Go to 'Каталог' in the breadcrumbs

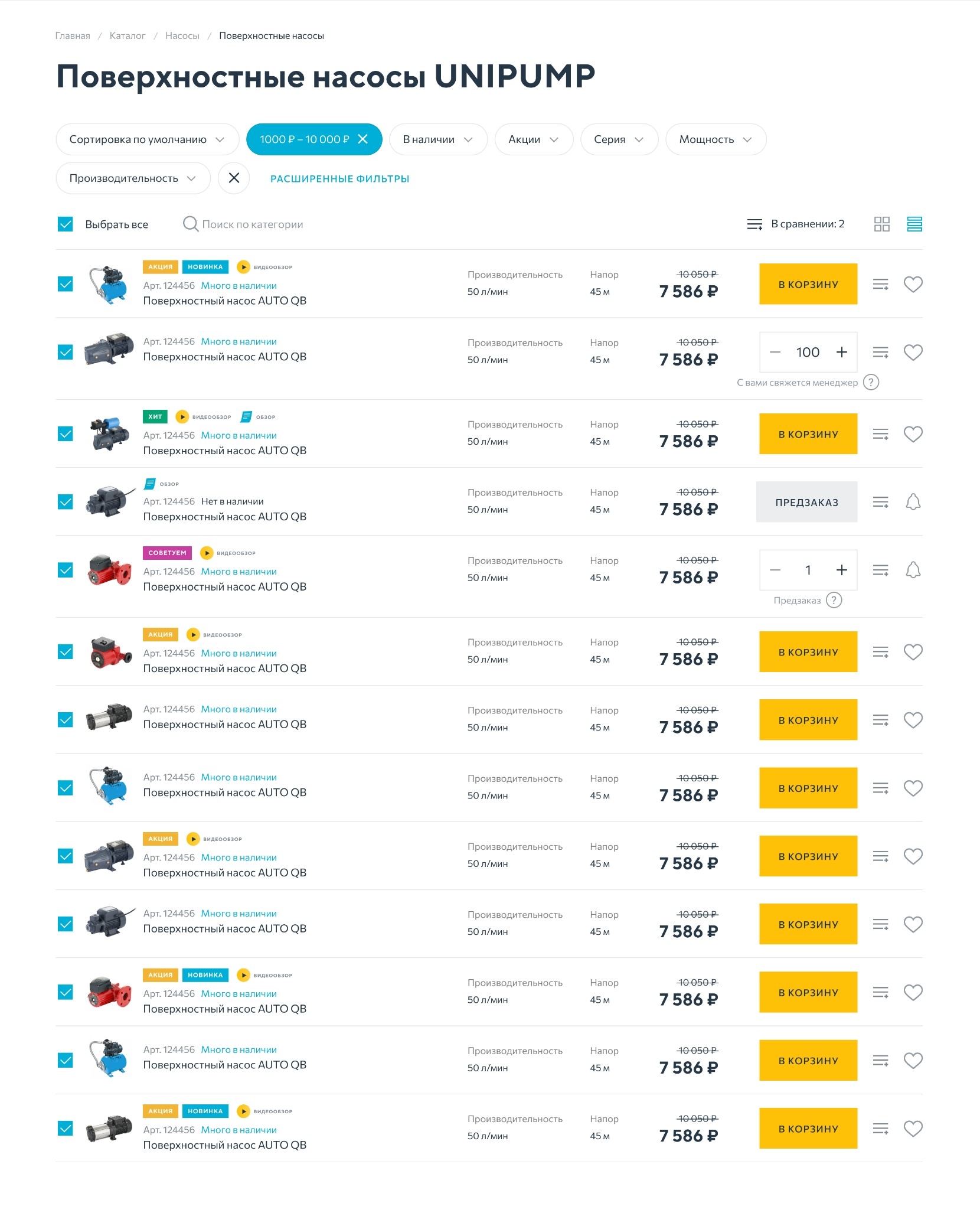coord(128,36)
